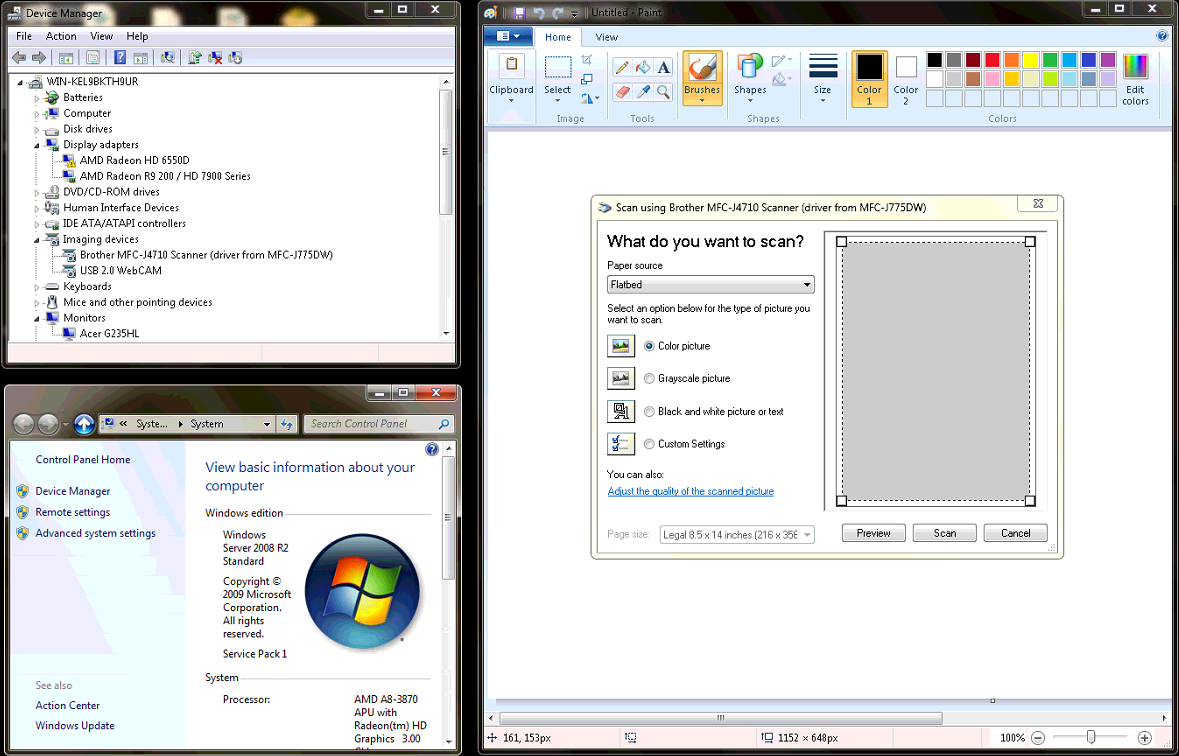Choose Custom Settings in the scan dialog
The height and width of the screenshot is (756, 1179).
[649, 443]
